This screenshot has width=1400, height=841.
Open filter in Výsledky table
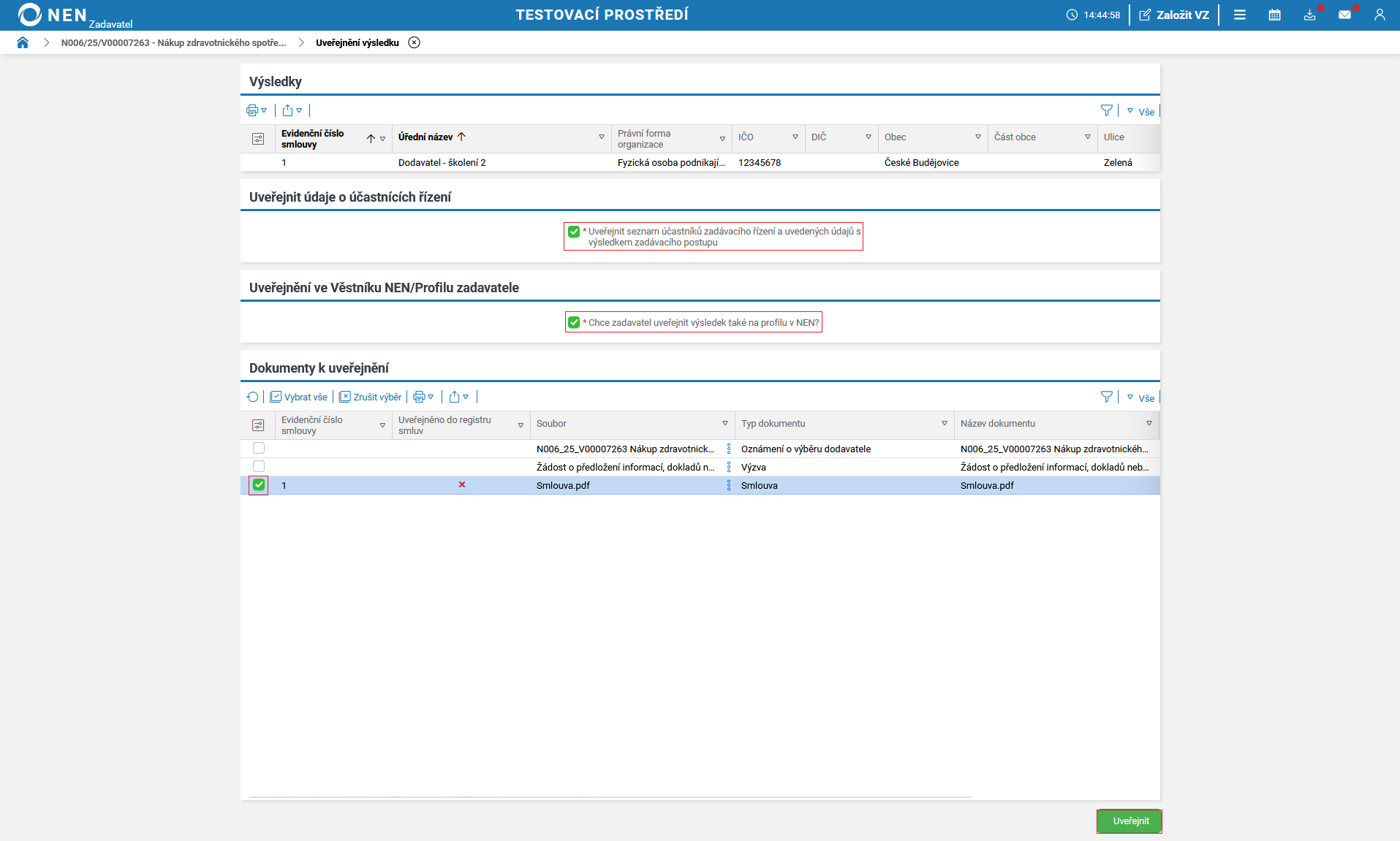tap(1106, 110)
